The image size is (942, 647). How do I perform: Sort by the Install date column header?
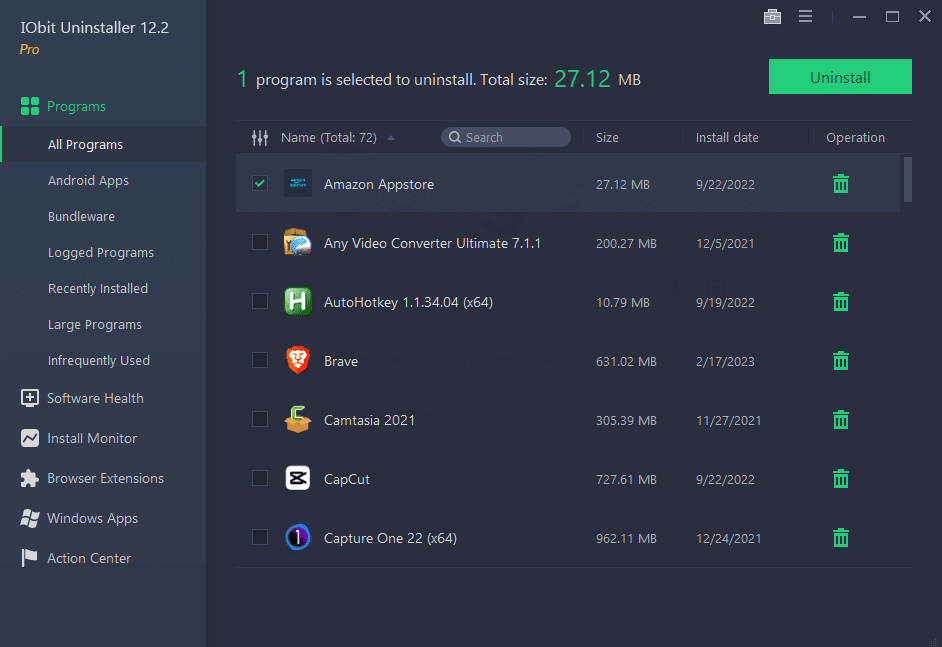[727, 138]
